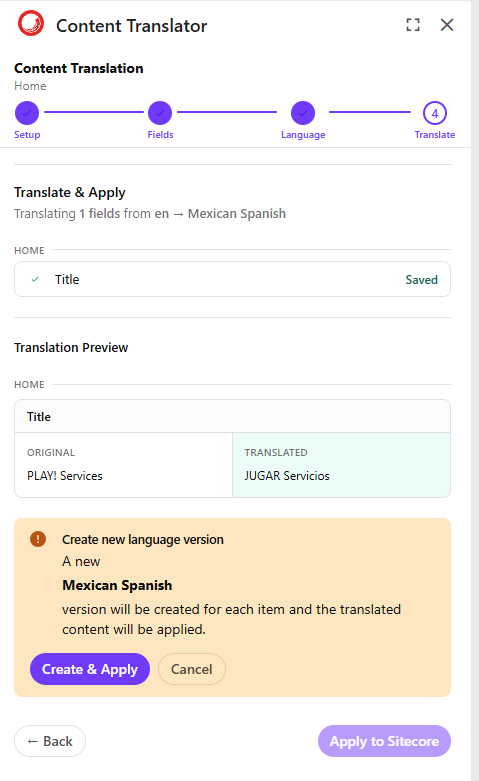Select the Title field row
This screenshot has width=479, height=781.
232,279
